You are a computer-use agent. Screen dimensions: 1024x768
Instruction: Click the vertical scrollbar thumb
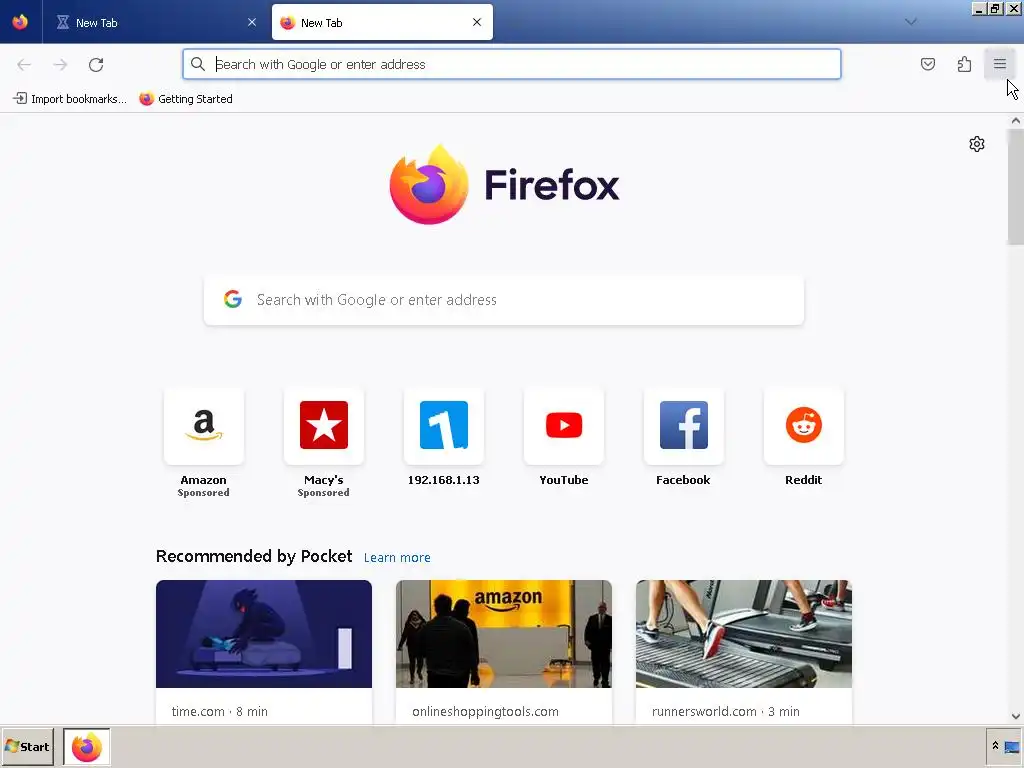coord(1016,187)
